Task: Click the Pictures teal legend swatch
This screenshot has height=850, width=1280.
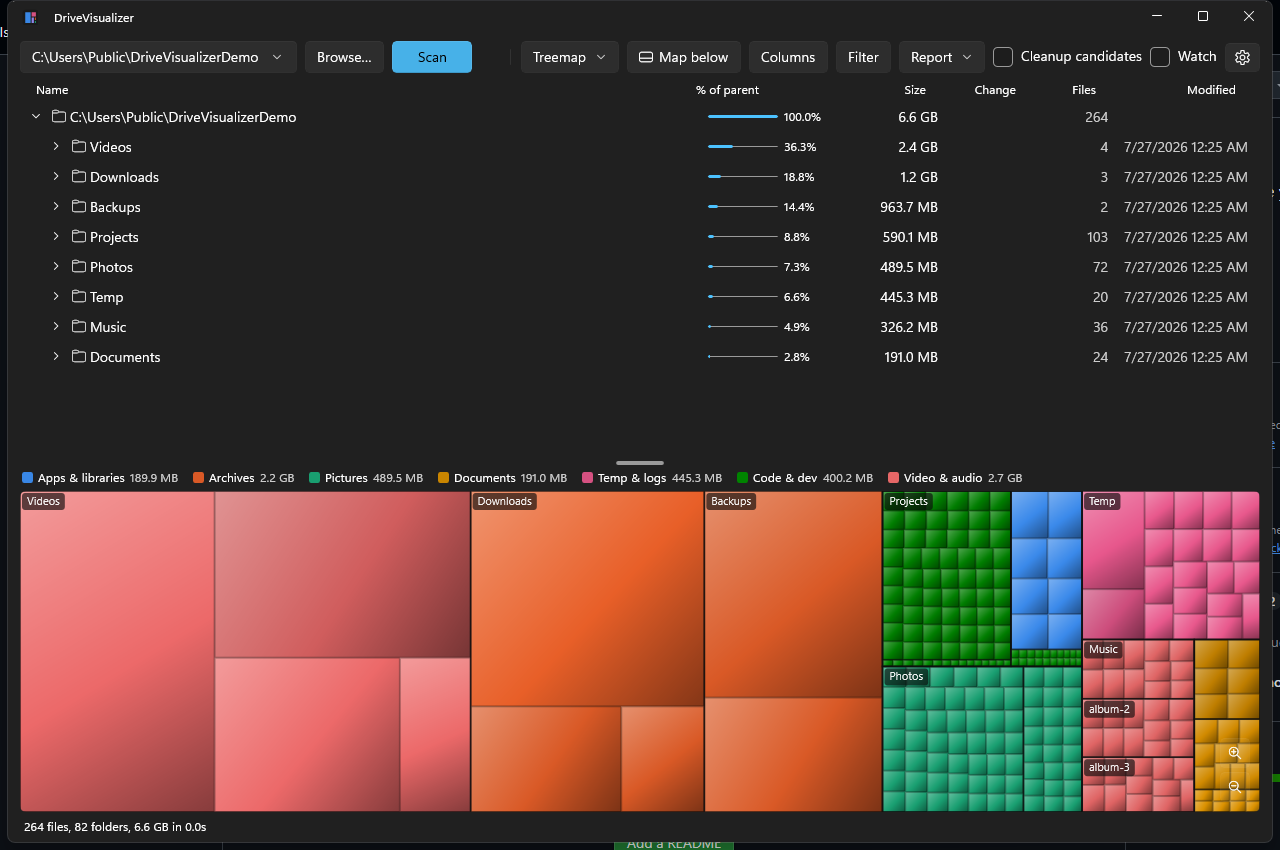Action: pyautogui.click(x=315, y=478)
